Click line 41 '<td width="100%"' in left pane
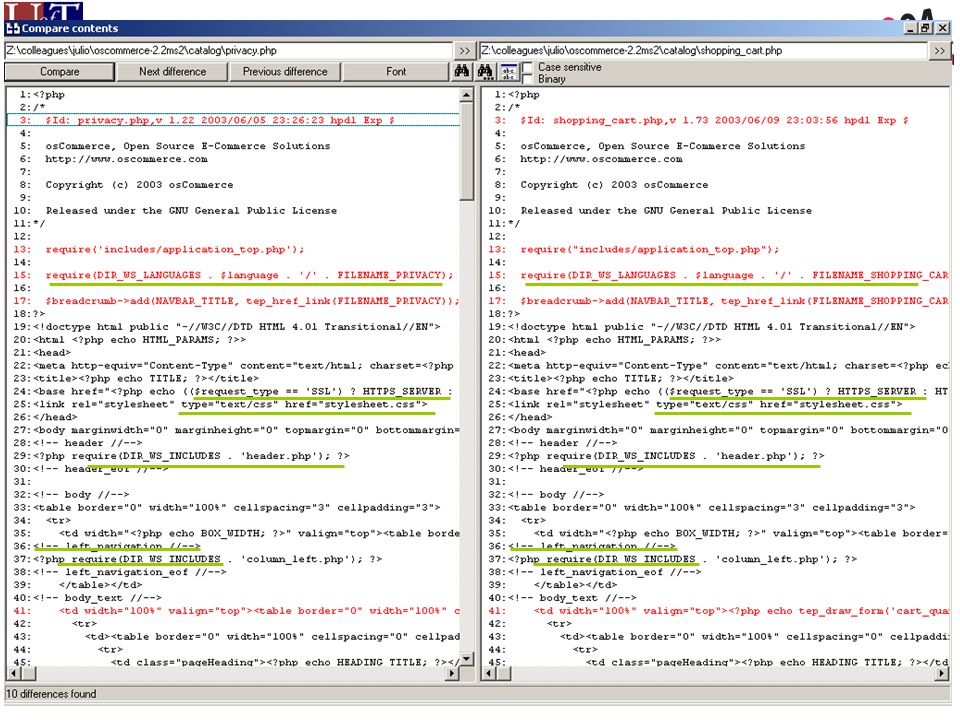The height and width of the screenshot is (720, 960). click(233, 610)
